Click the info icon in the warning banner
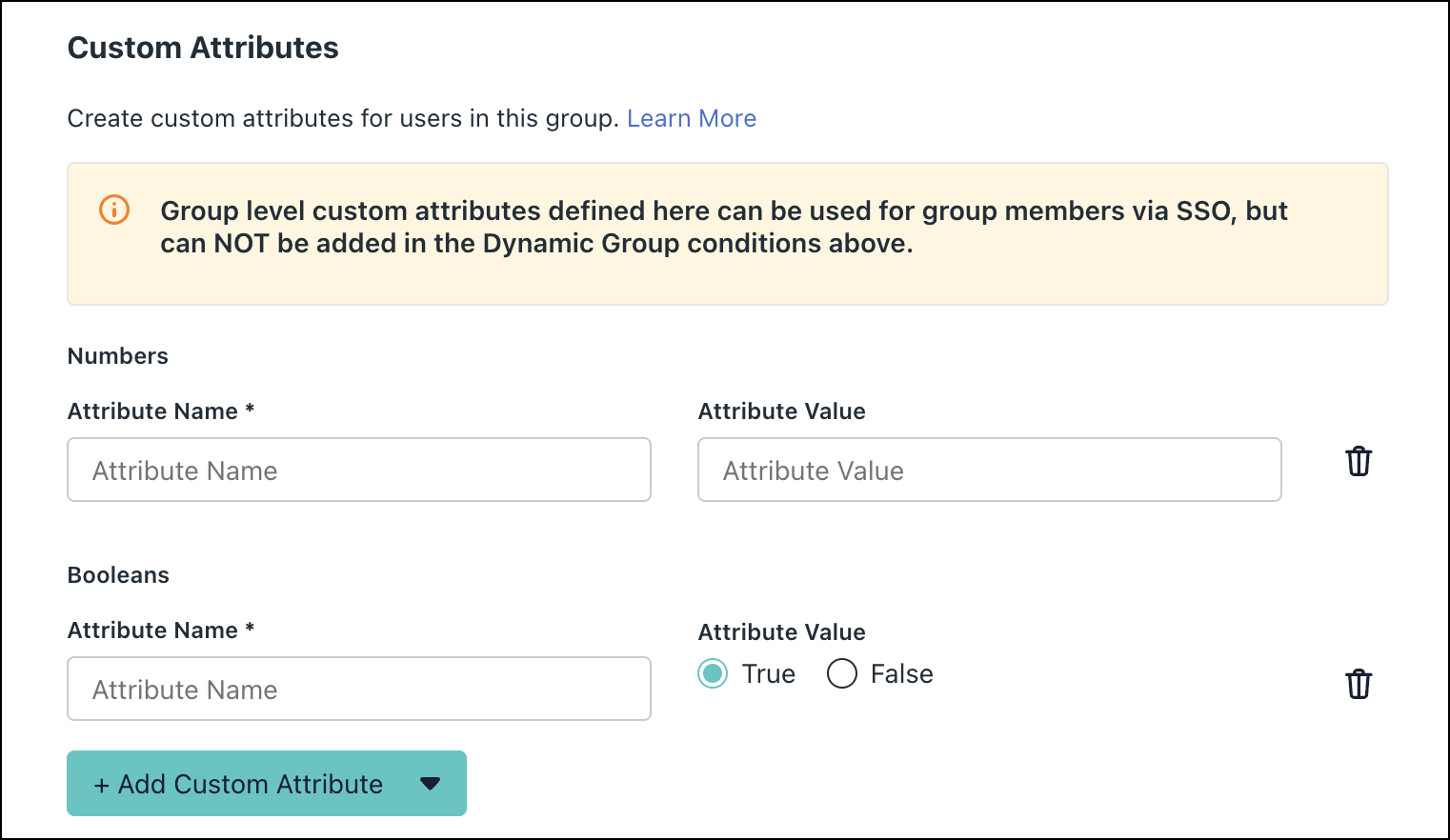This screenshot has height=840, width=1450. pyautogui.click(x=113, y=210)
